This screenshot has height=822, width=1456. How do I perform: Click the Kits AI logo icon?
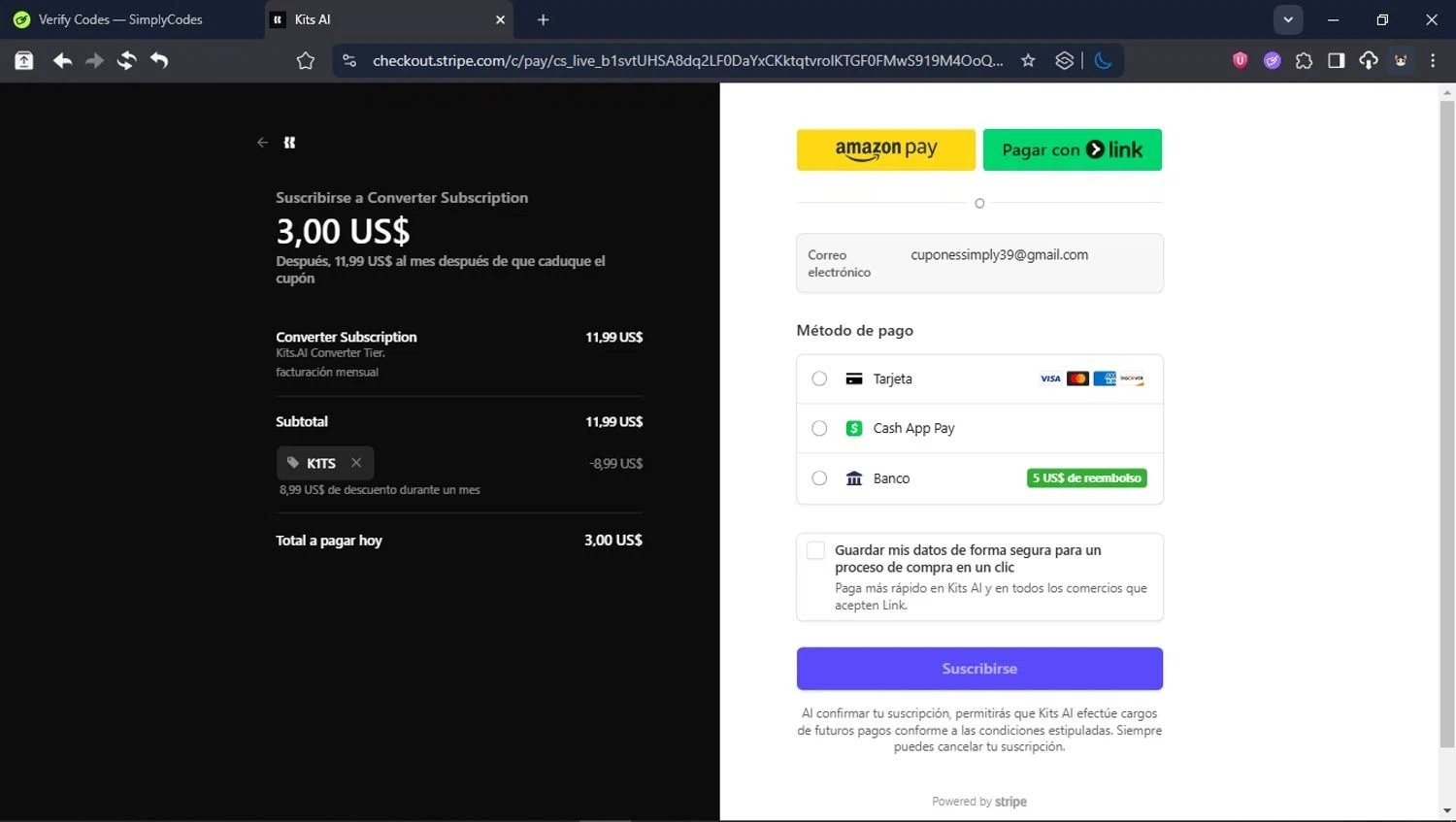(289, 143)
